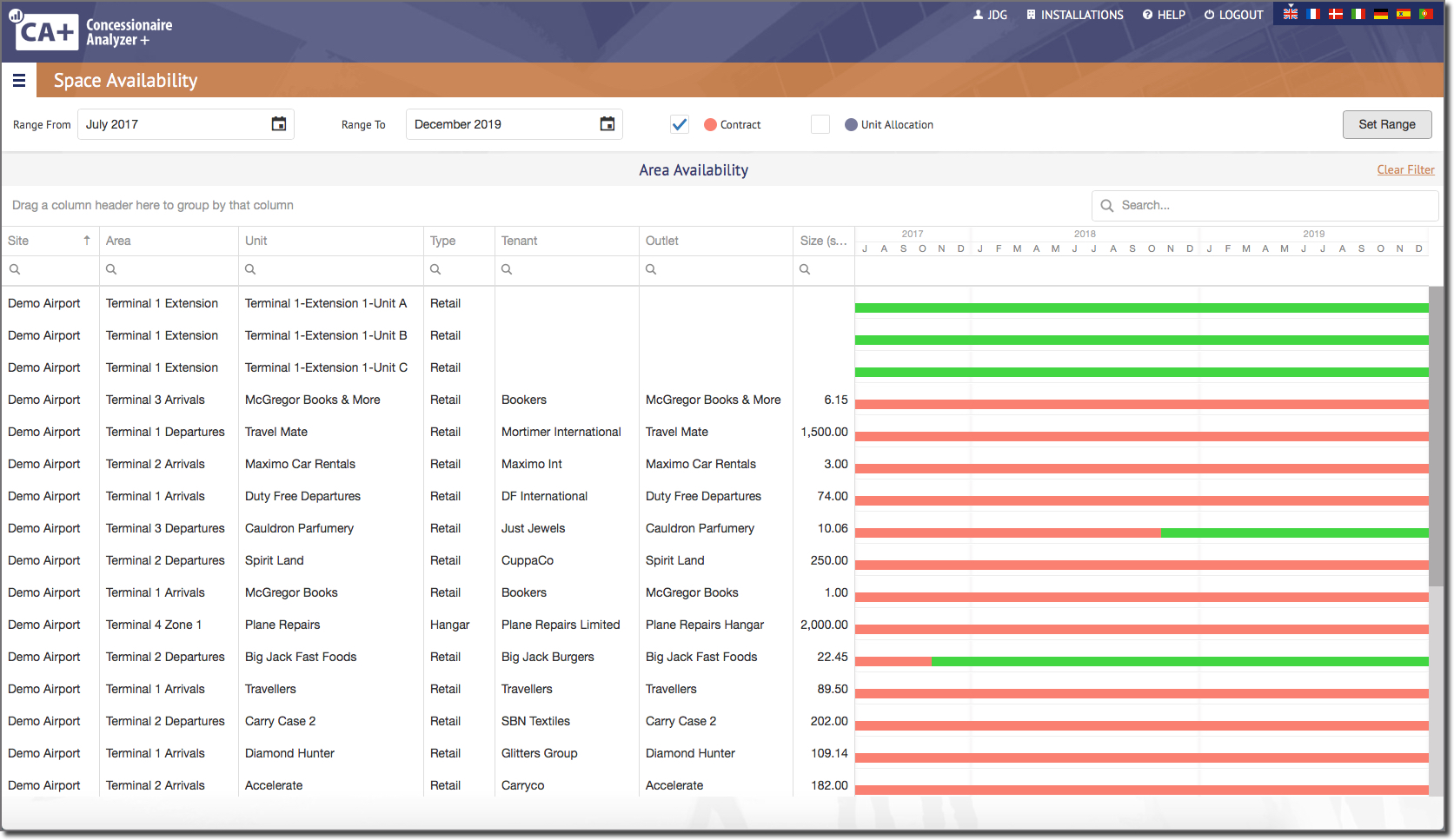Select the JDG user account icon
This screenshot has height=840, width=1454.
pos(977,14)
